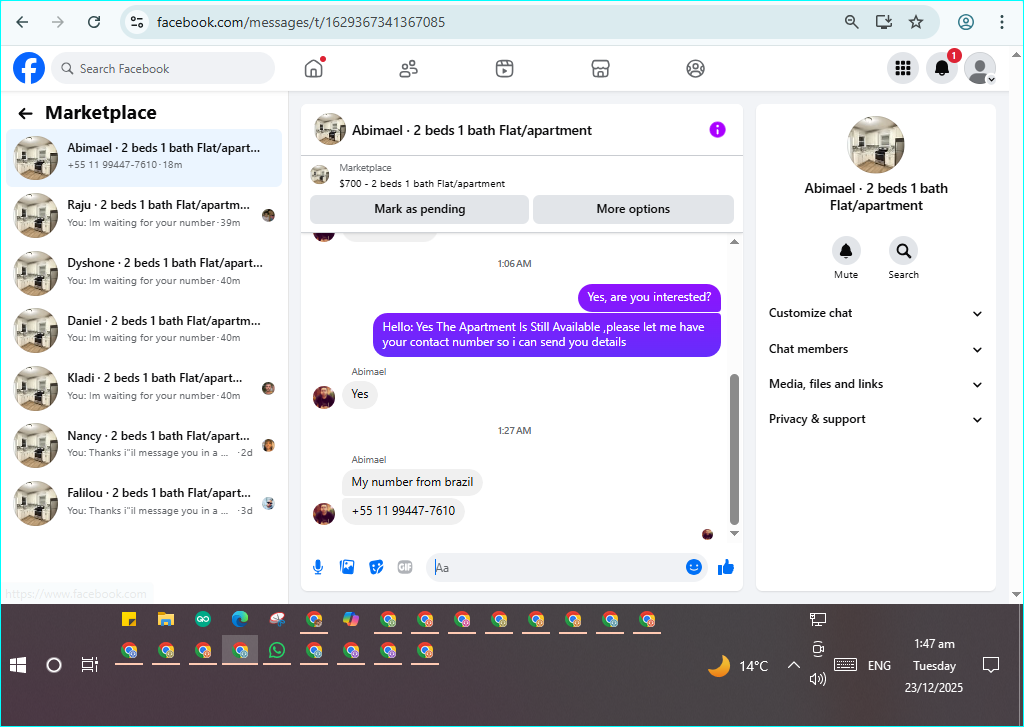Click the "Yes, are you interested?" message
Image resolution: width=1024 pixels, height=727 pixels.
[649, 297]
